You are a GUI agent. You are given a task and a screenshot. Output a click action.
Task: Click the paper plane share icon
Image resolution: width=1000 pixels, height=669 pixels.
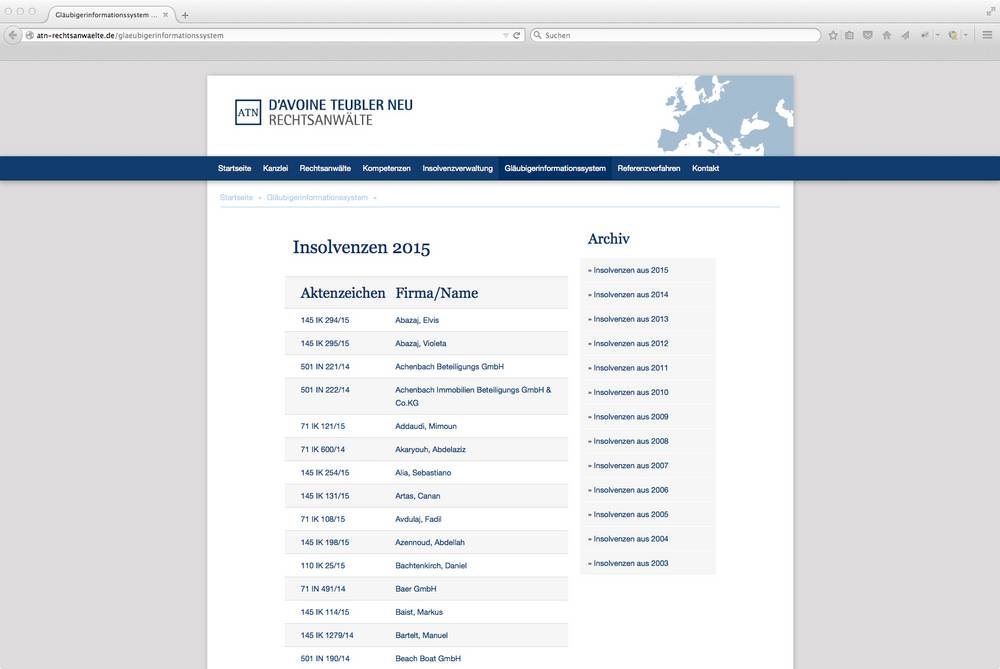coord(905,35)
